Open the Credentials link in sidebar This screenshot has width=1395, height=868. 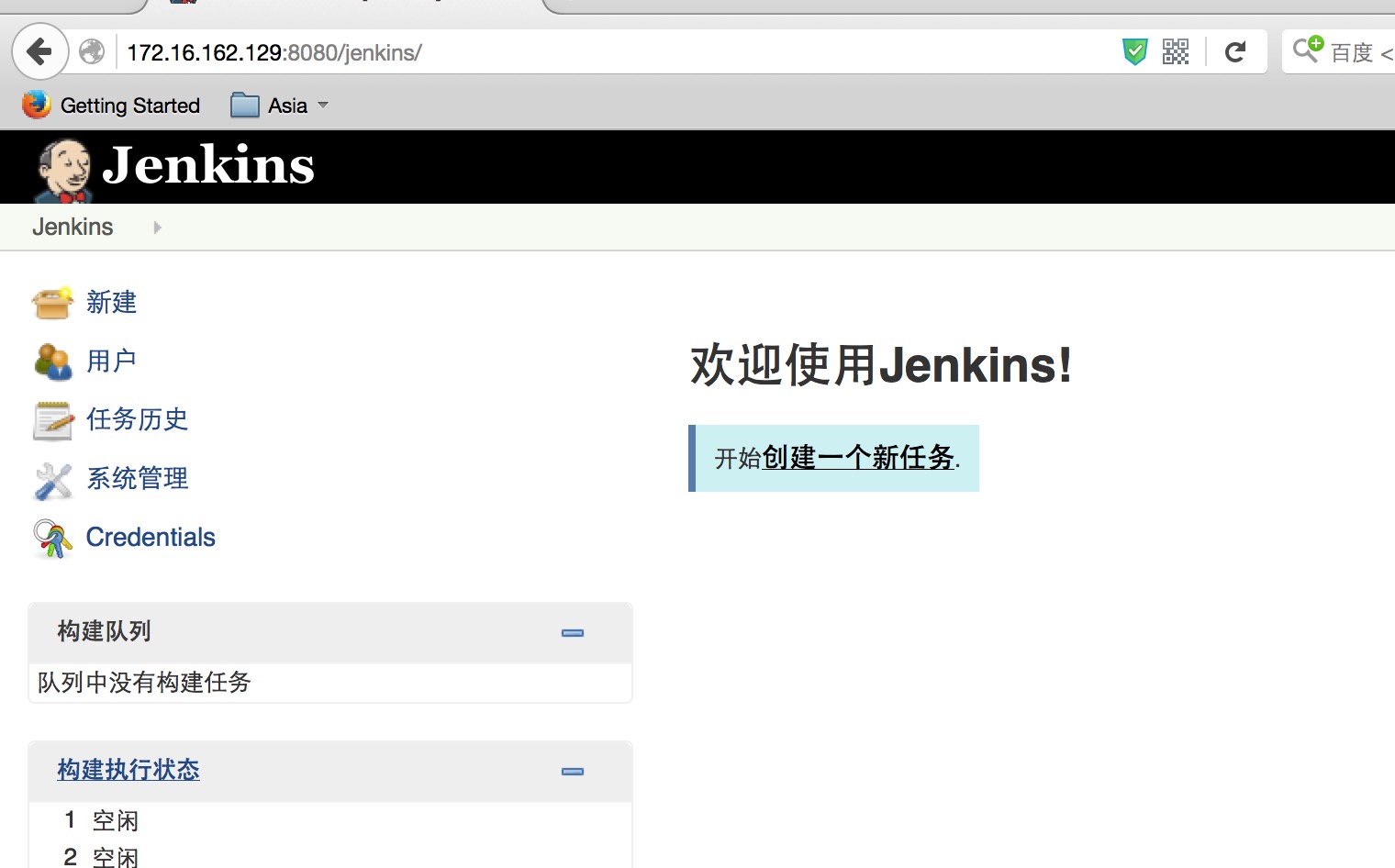coord(151,537)
